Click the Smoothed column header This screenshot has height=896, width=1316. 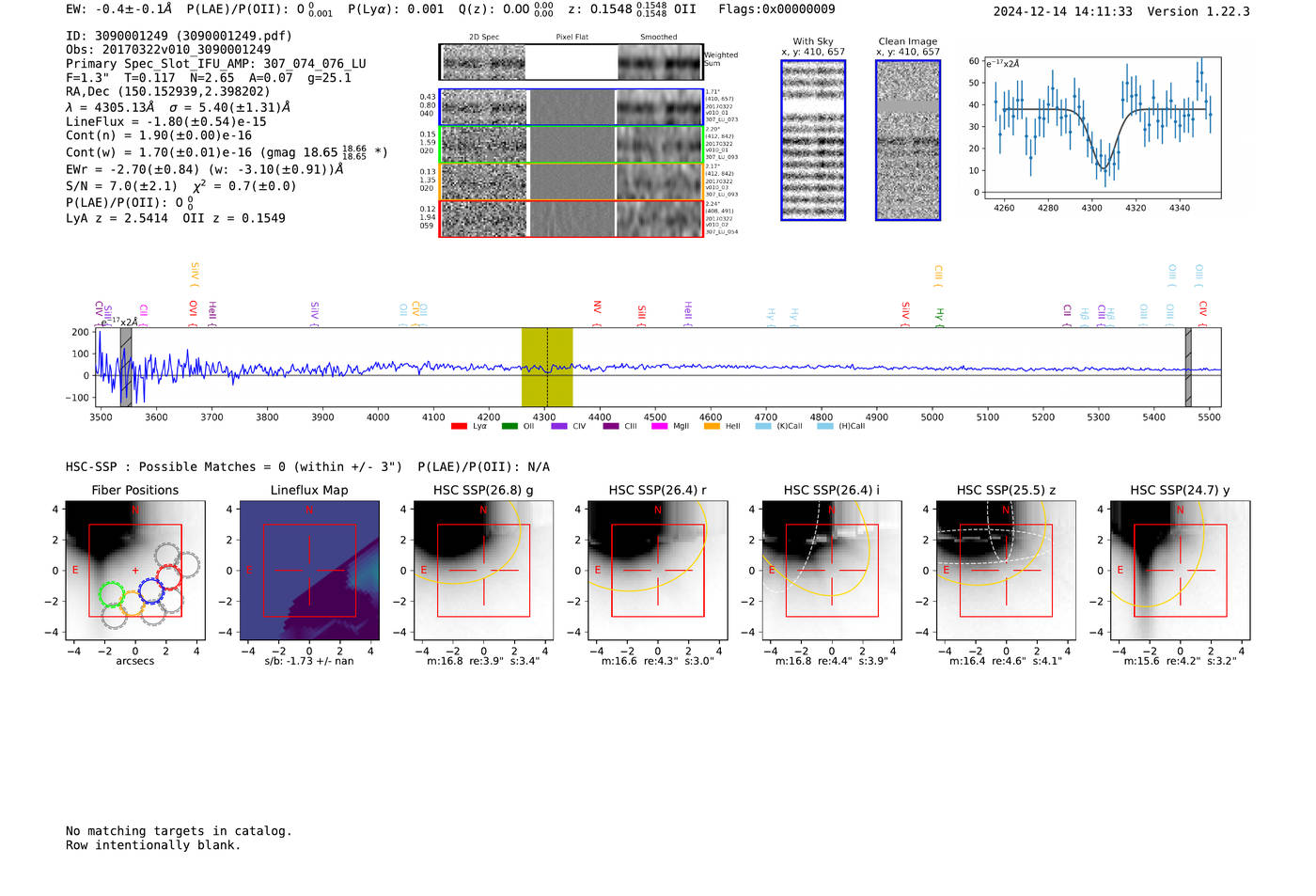(659, 38)
